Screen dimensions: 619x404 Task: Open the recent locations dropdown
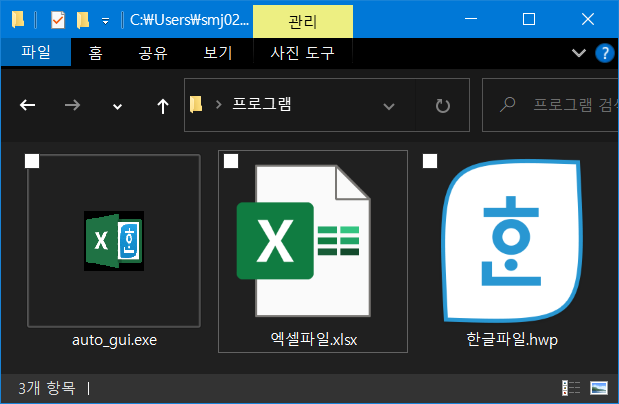pyautogui.click(x=117, y=106)
